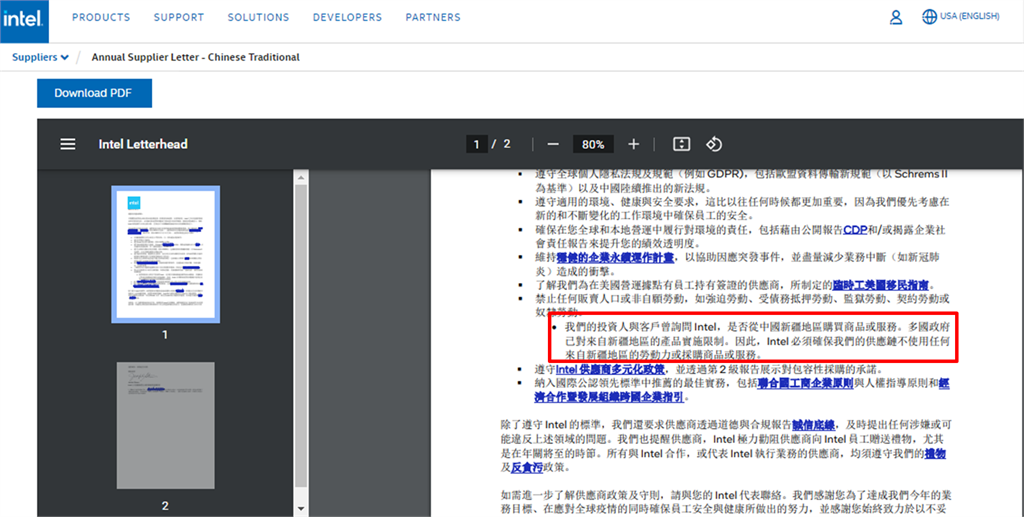The image size is (1024, 517).
Task: Select USA (ENGLISH) language option
Action: coord(970,16)
